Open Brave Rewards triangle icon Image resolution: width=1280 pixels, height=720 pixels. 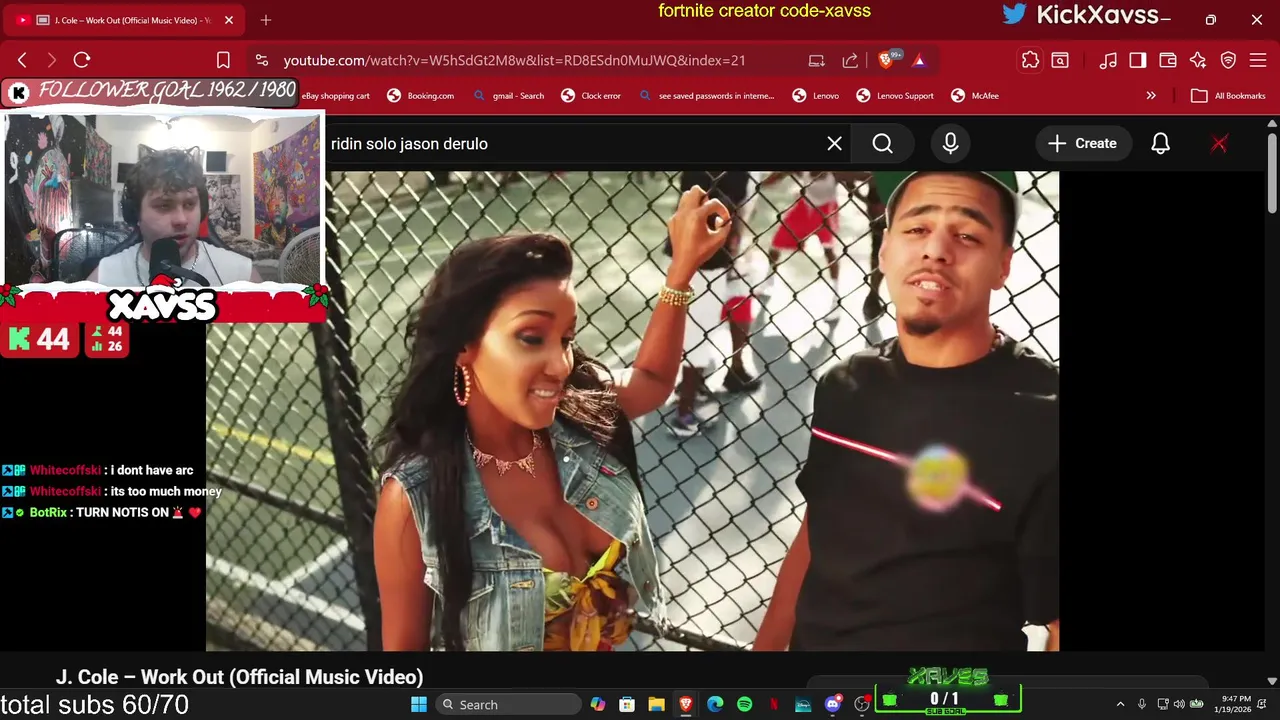(x=919, y=60)
